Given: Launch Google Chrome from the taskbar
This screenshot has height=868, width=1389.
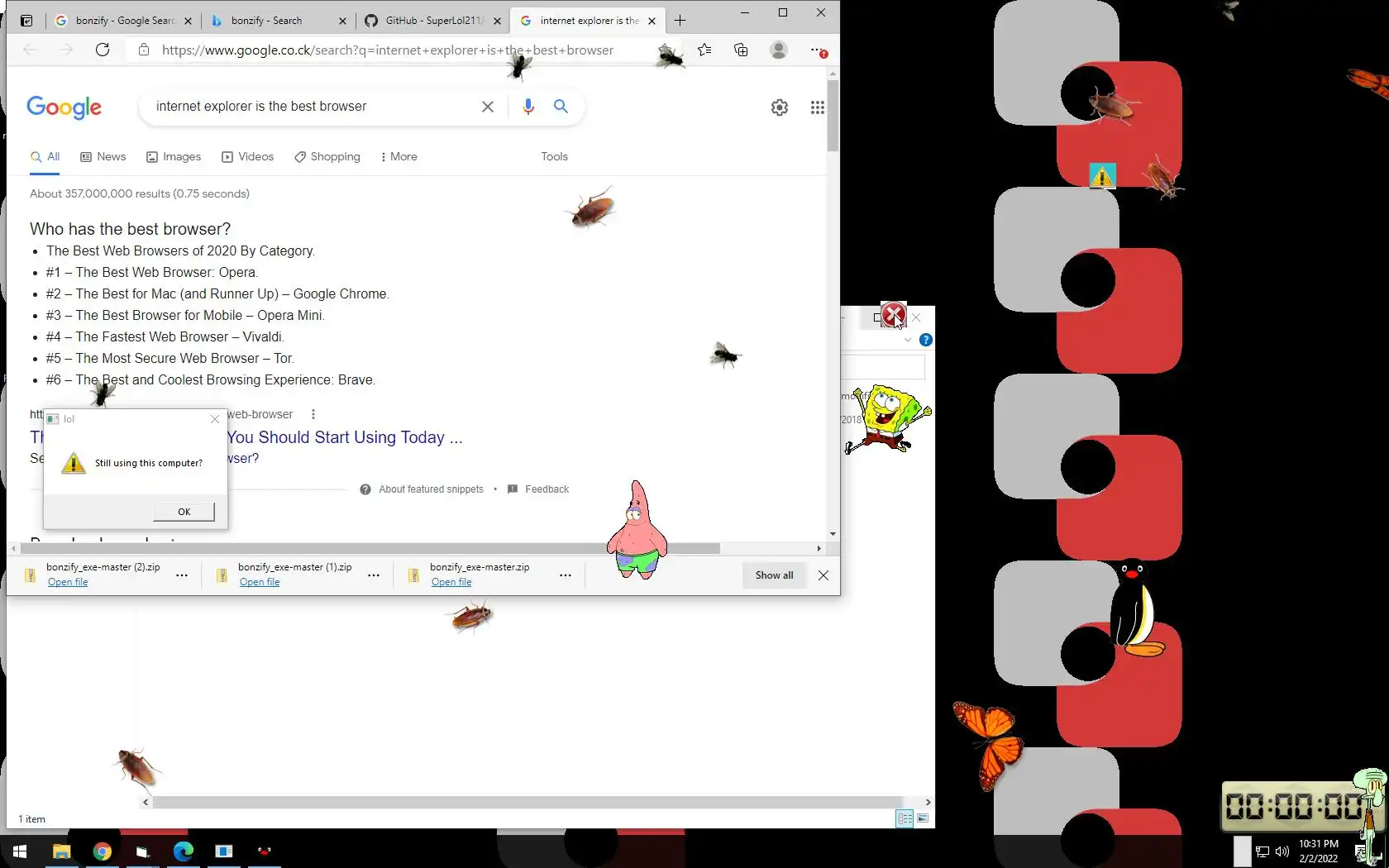Looking at the screenshot, I should point(102,851).
